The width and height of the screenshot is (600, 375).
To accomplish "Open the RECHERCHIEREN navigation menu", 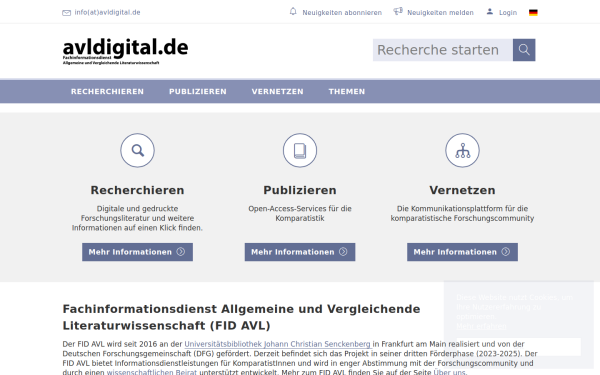I will [107, 91].
